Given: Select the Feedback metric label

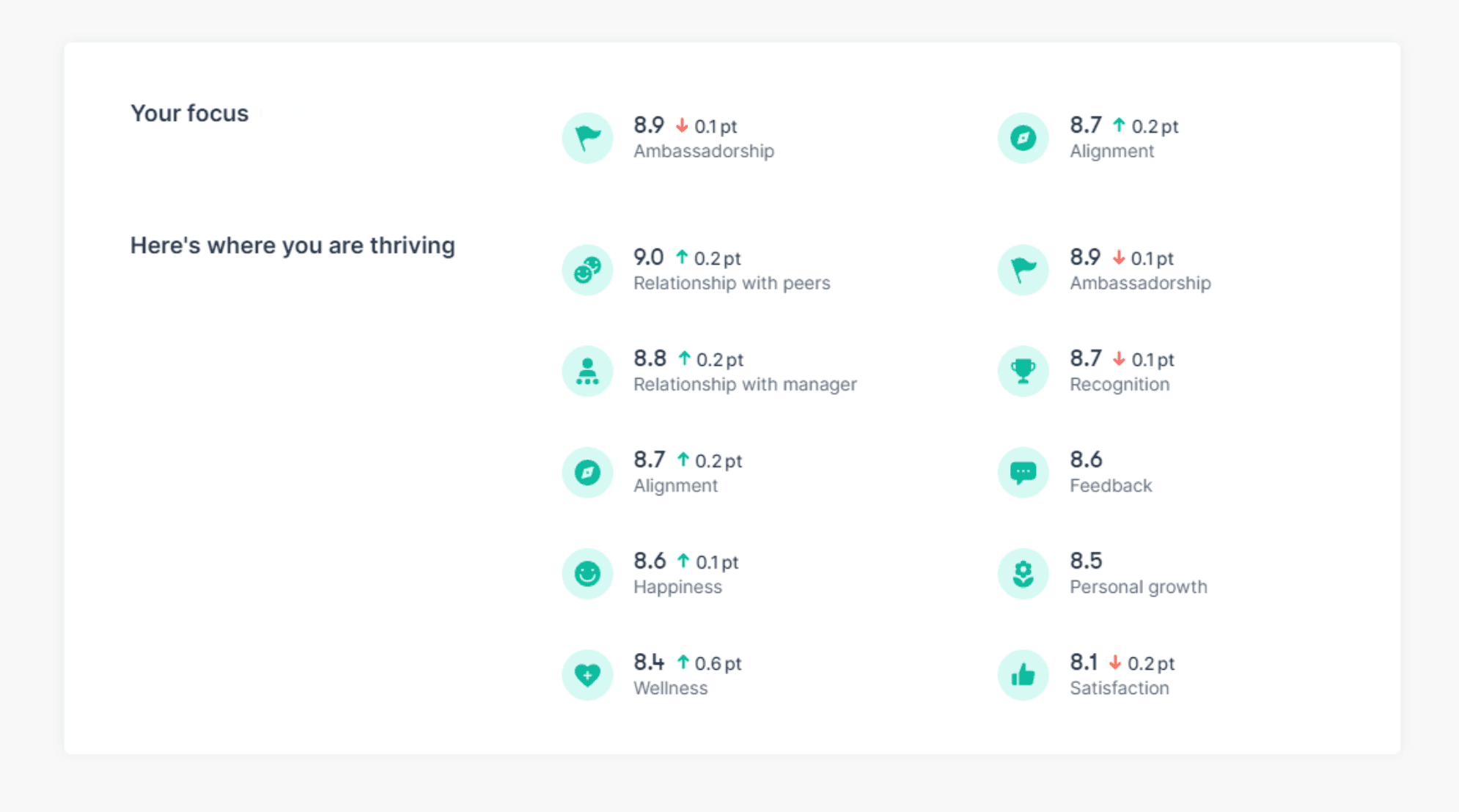Looking at the screenshot, I should [x=1111, y=485].
